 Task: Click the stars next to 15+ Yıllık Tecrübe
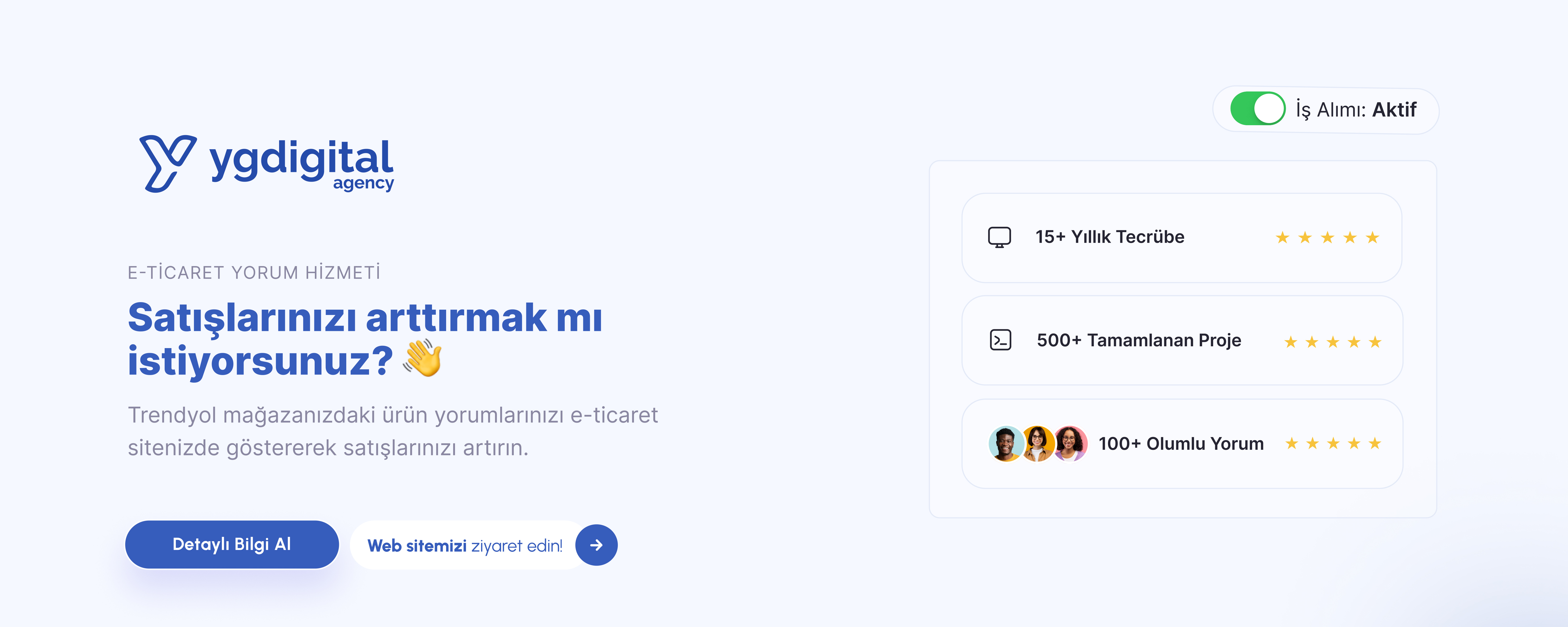pyautogui.click(x=1327, y=237)
